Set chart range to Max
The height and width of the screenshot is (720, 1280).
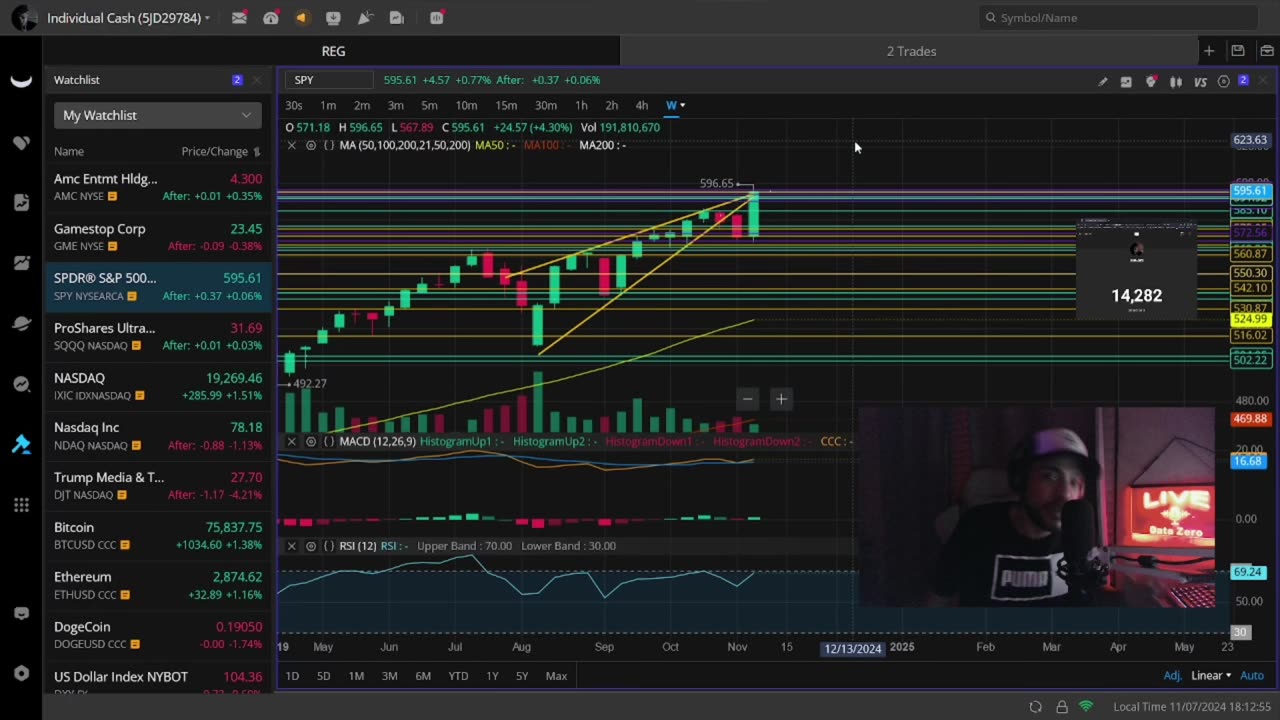556,676
